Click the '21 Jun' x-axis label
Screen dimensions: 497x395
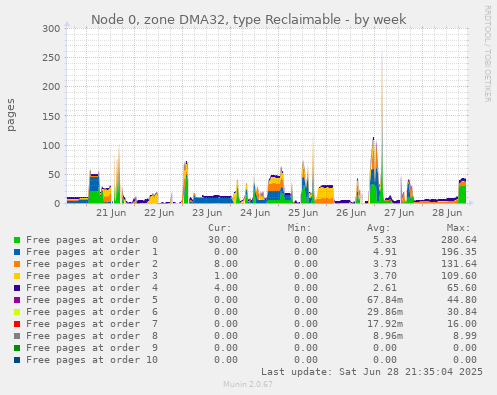click(111, 213)
